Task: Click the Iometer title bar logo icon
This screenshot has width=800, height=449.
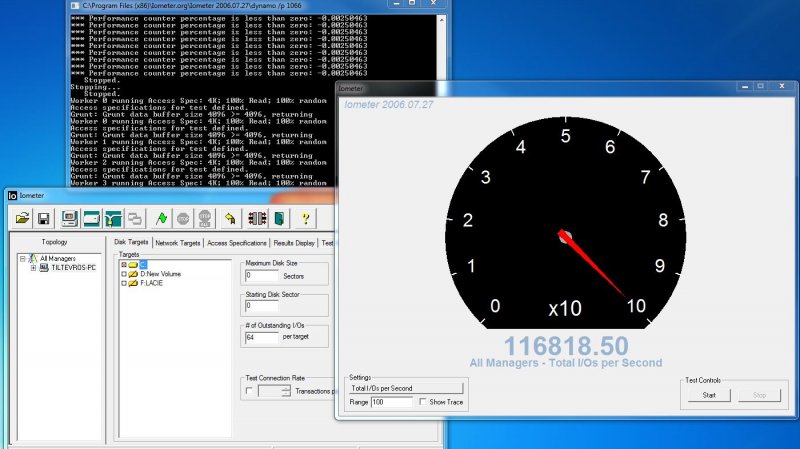Action: coord(12,195)
